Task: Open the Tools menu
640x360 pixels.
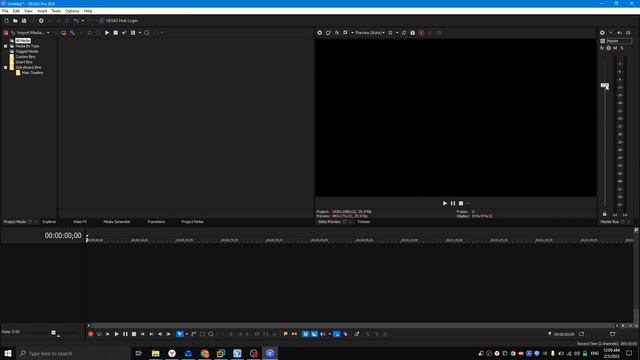Action: click(x=56, y=11)
